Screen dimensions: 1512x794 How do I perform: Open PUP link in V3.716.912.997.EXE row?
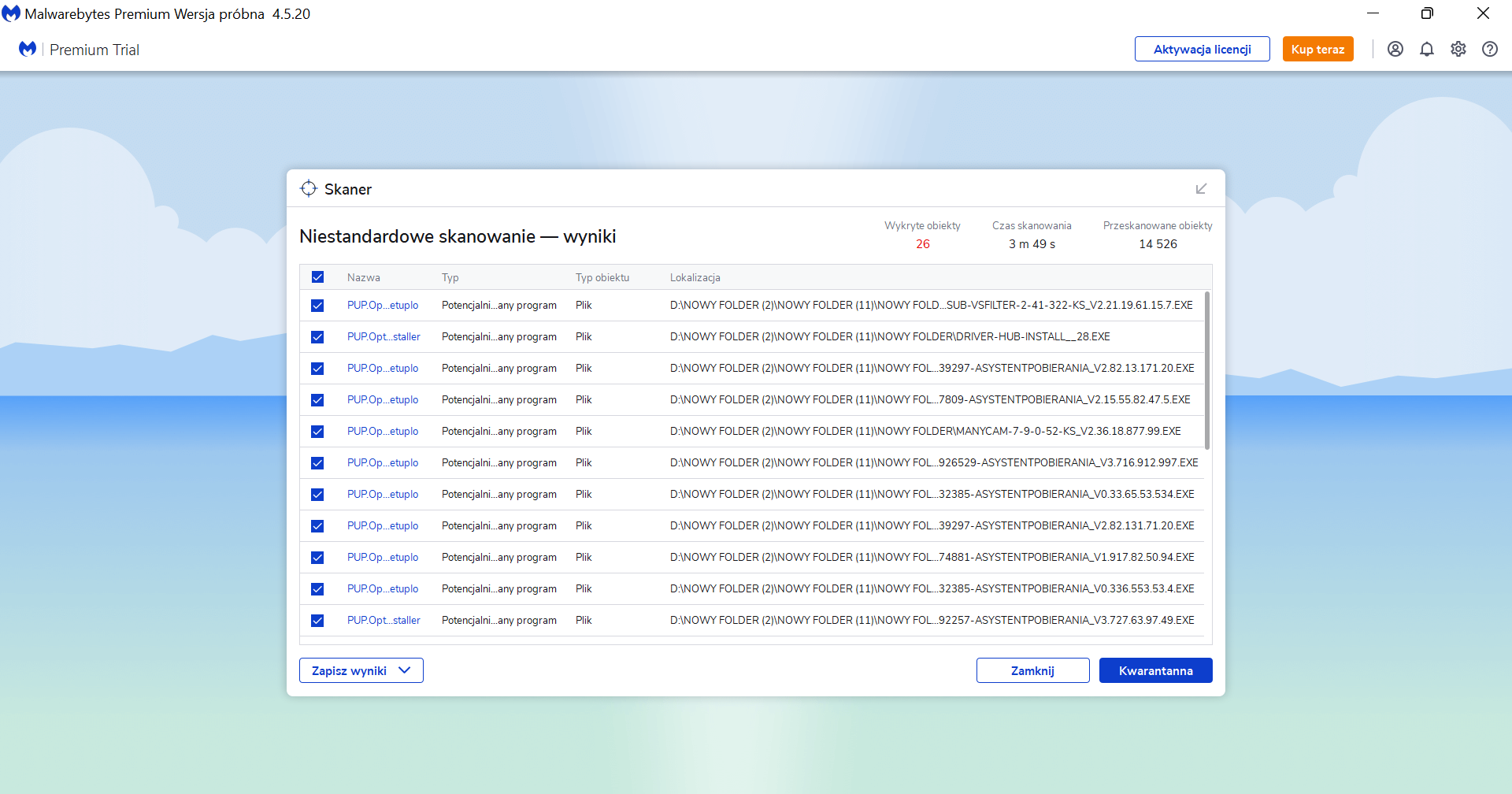pyautogui.click(x=383, y=462)
